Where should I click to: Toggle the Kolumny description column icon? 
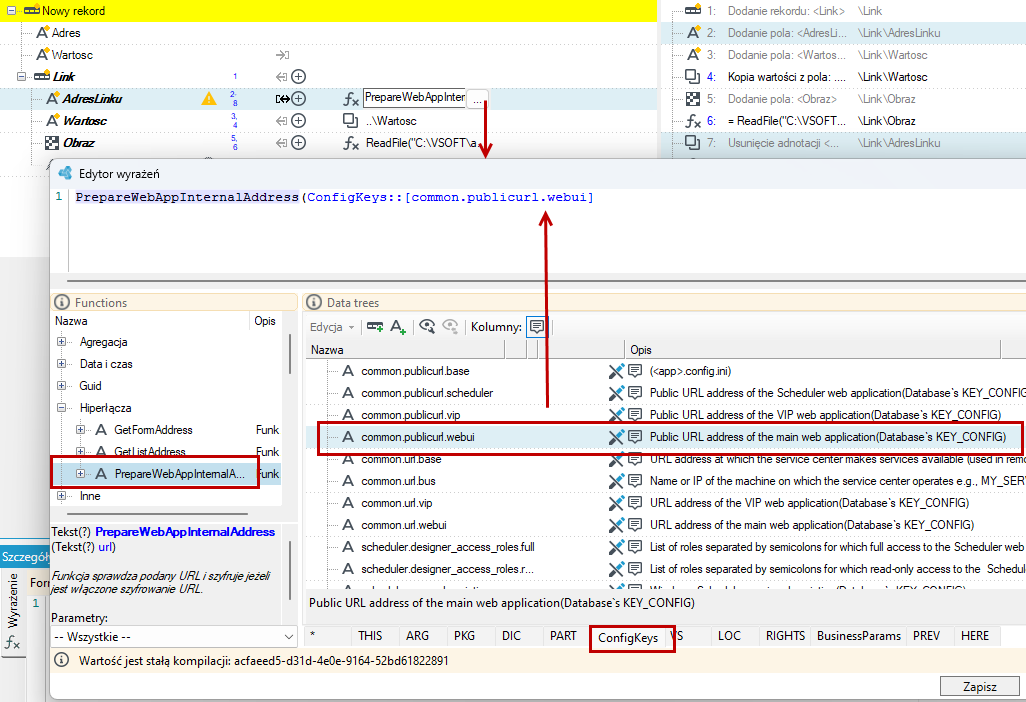click(x=537, y=326)
